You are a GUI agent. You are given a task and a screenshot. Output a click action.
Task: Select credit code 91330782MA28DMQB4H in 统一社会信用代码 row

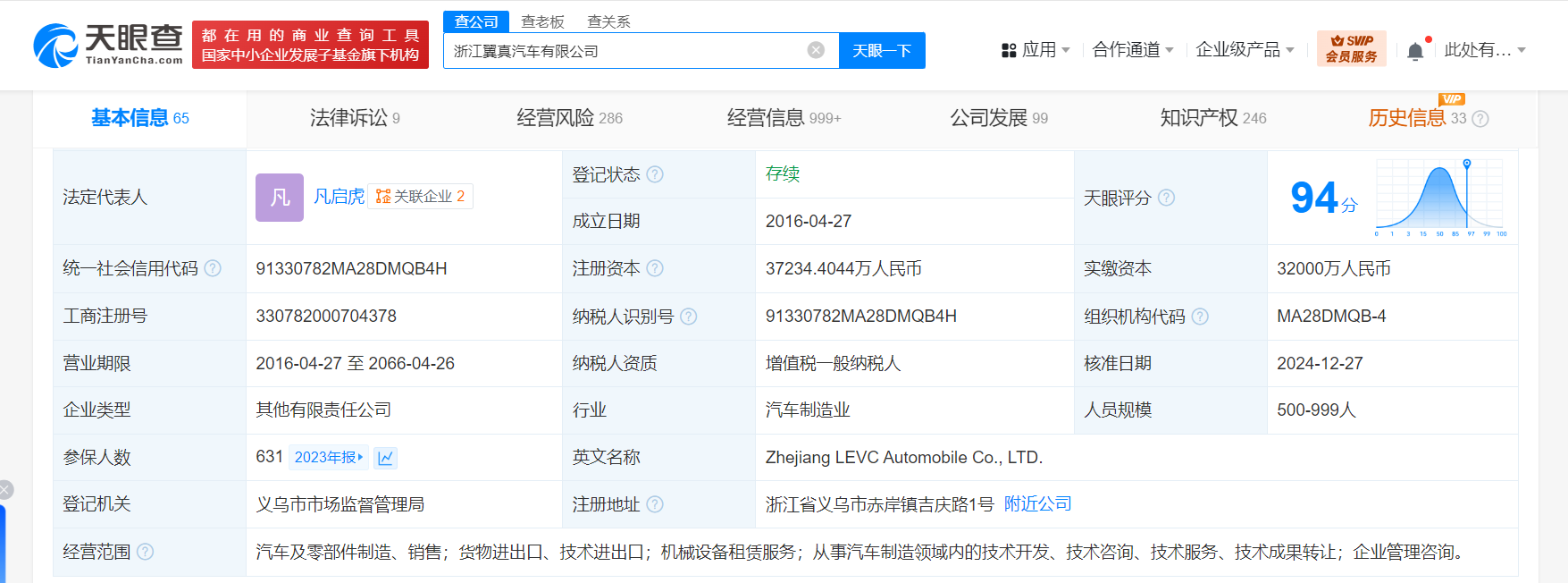[351, 268]
